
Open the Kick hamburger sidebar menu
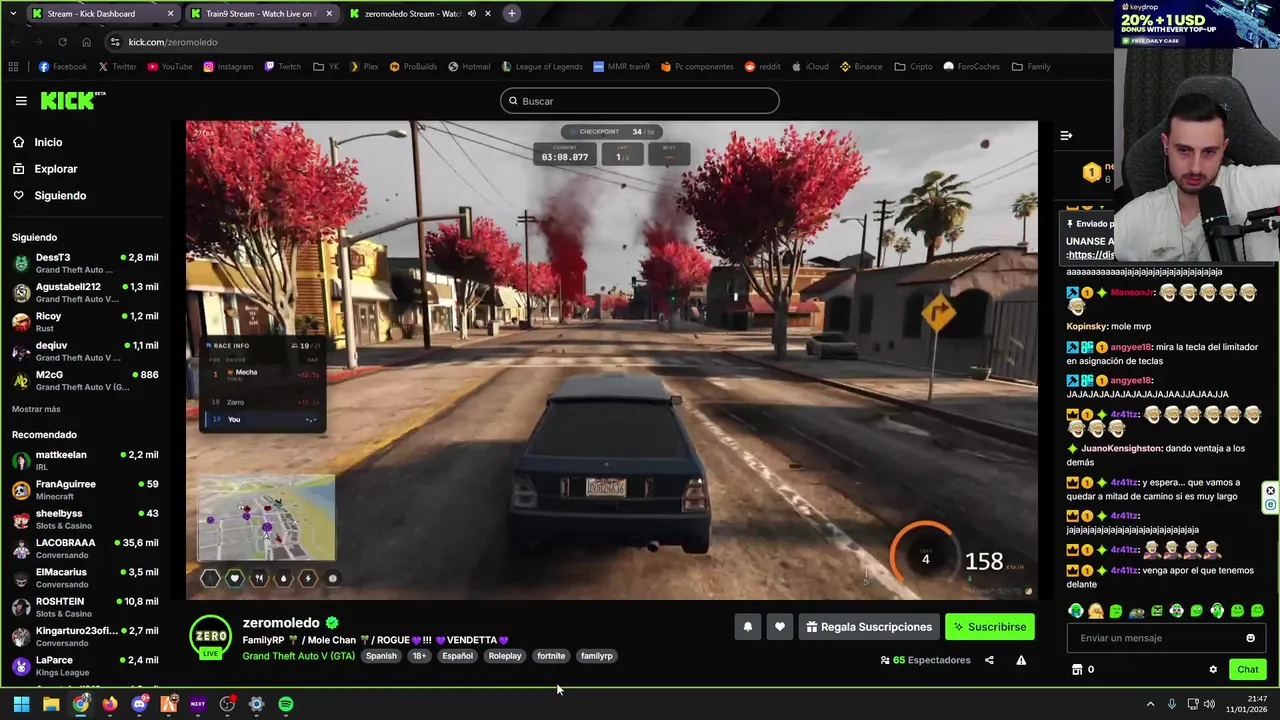point(21,101)
